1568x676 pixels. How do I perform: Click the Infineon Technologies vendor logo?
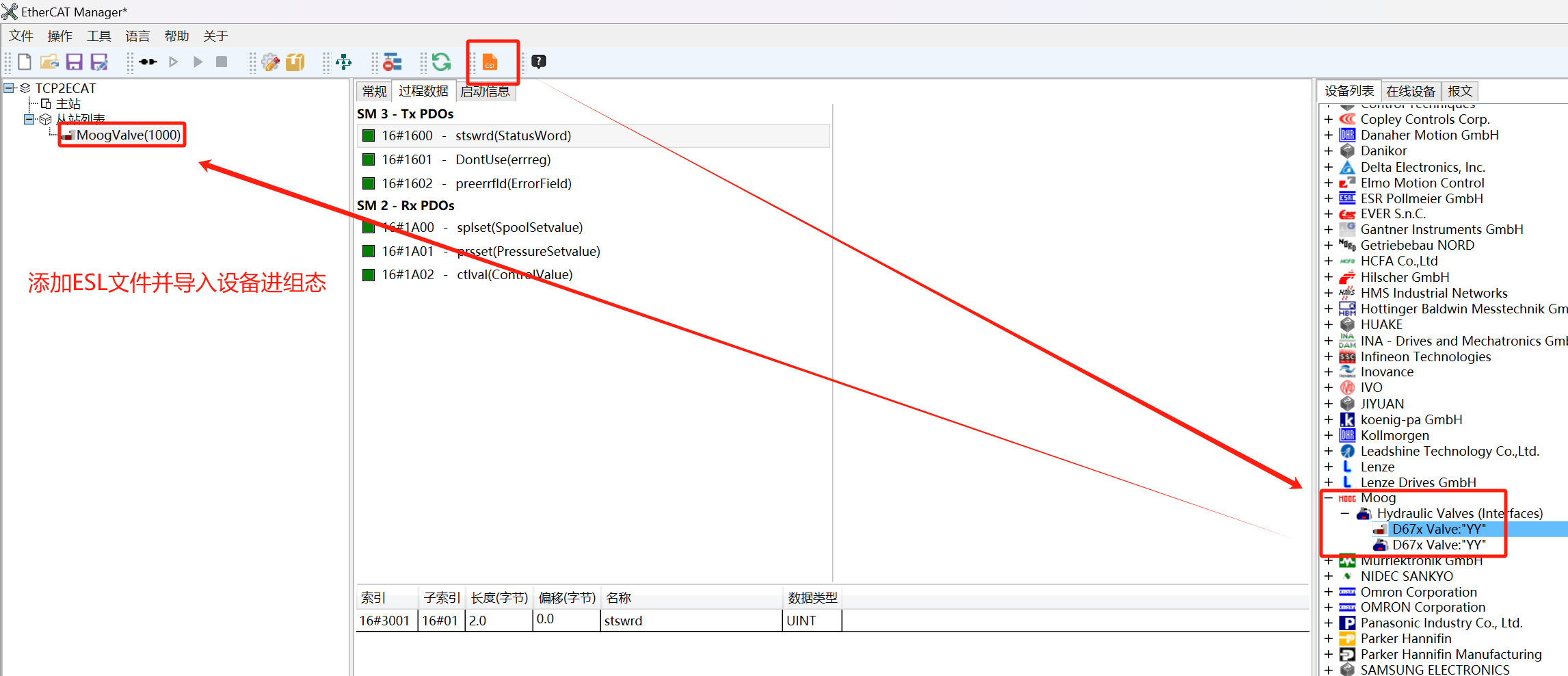[x=1347, y=356]
